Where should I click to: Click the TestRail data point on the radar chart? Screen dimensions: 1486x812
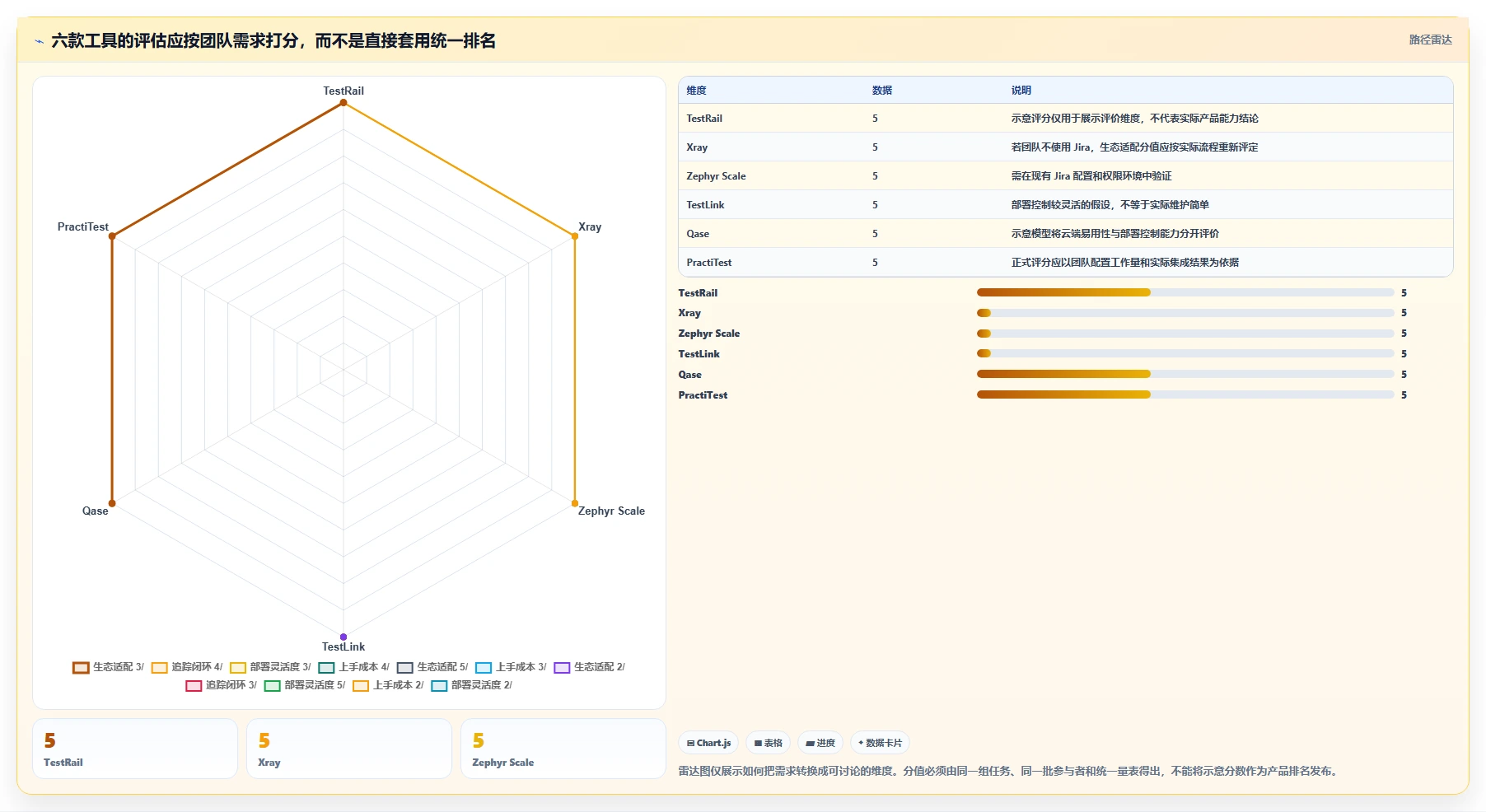pos(343,102)
